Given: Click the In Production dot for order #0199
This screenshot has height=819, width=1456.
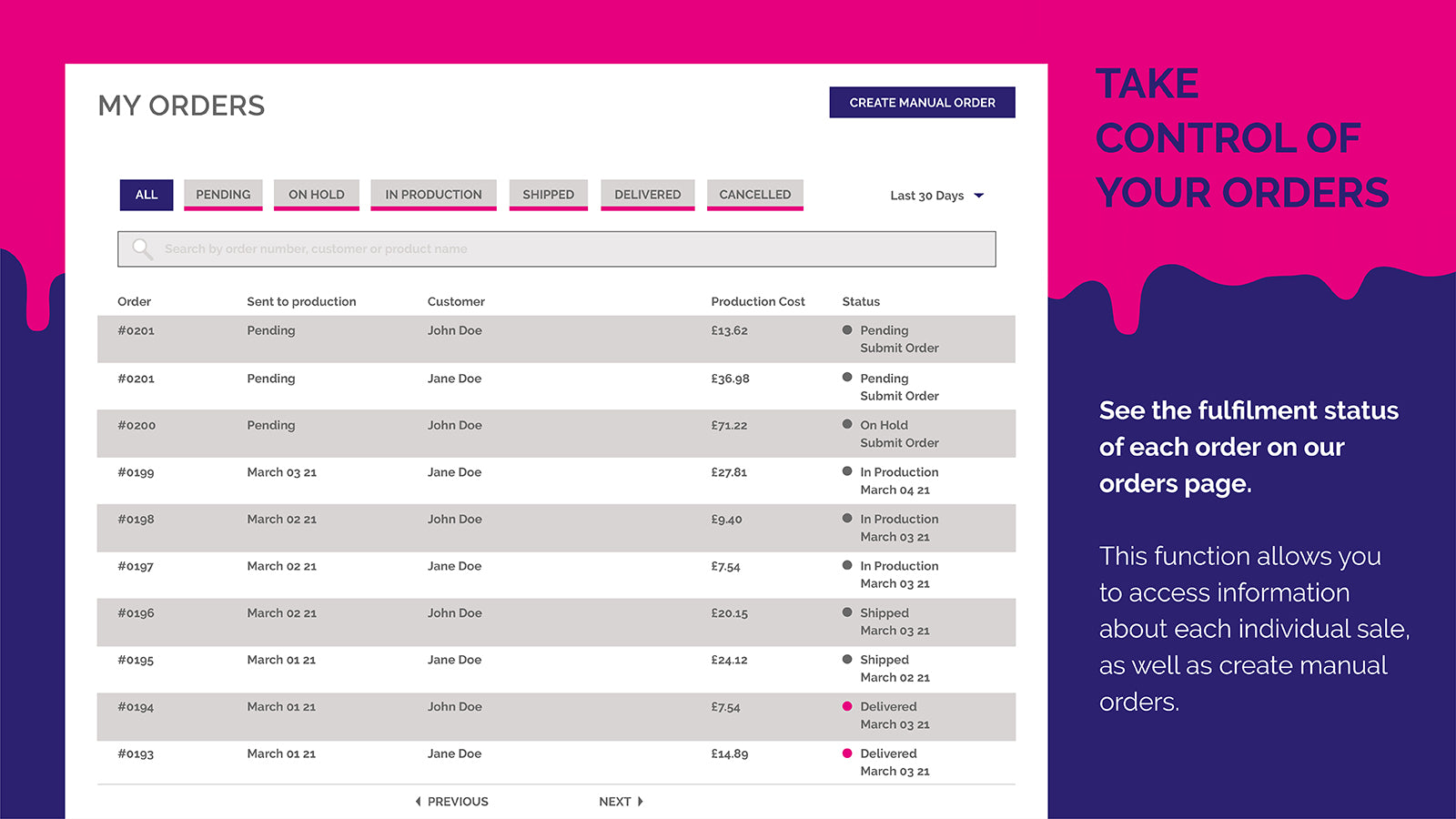Looking at the screenshot, I should (x=847, y=471).
